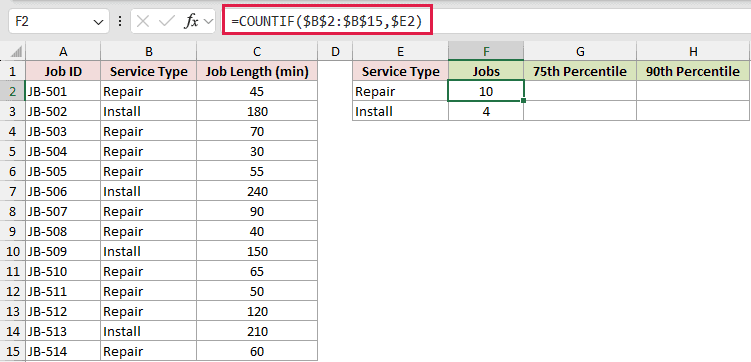Select row 10 header

click(x=12, y=251)
